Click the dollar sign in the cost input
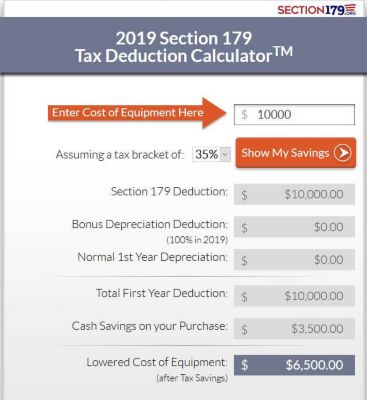 pyautogui.click(x=244, y=115)
